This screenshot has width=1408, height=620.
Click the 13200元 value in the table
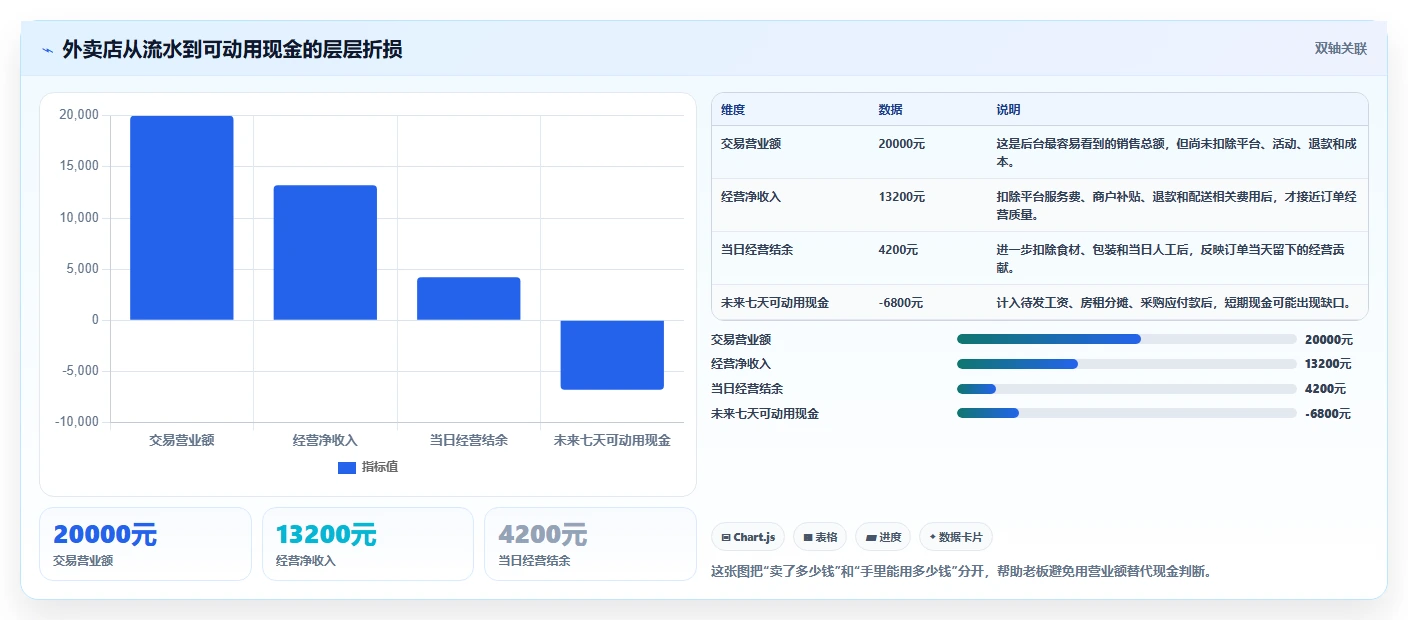(x=902, y=197)
